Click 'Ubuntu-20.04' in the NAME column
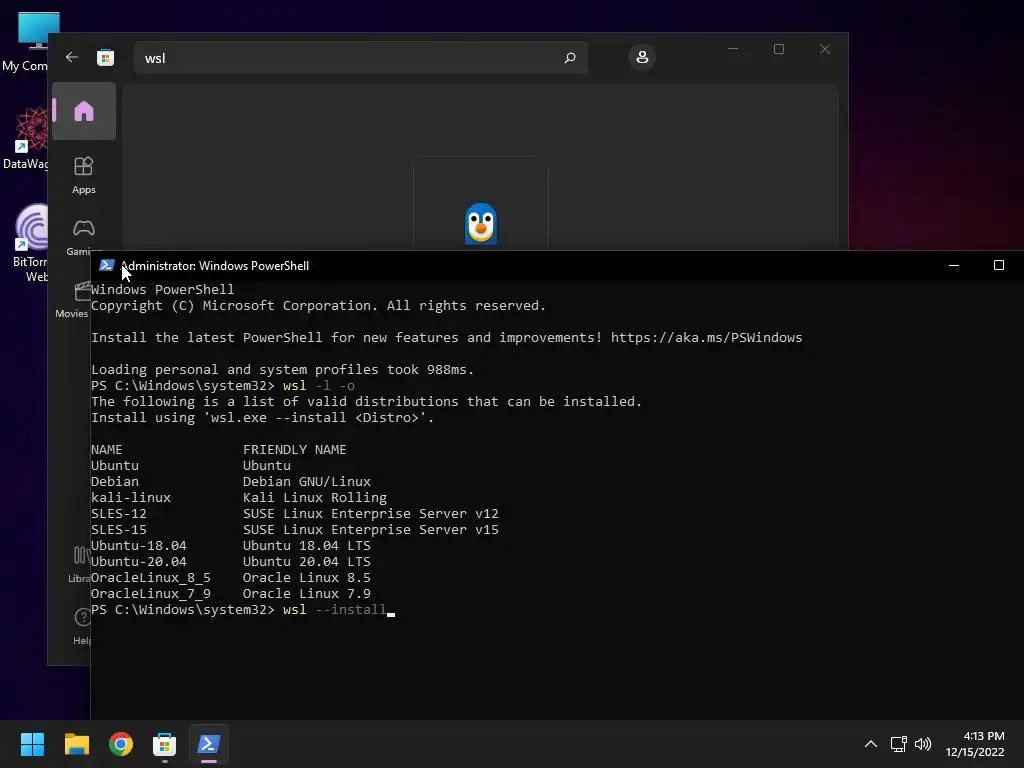Screen dimensions: 1024x768 (138, 562)
